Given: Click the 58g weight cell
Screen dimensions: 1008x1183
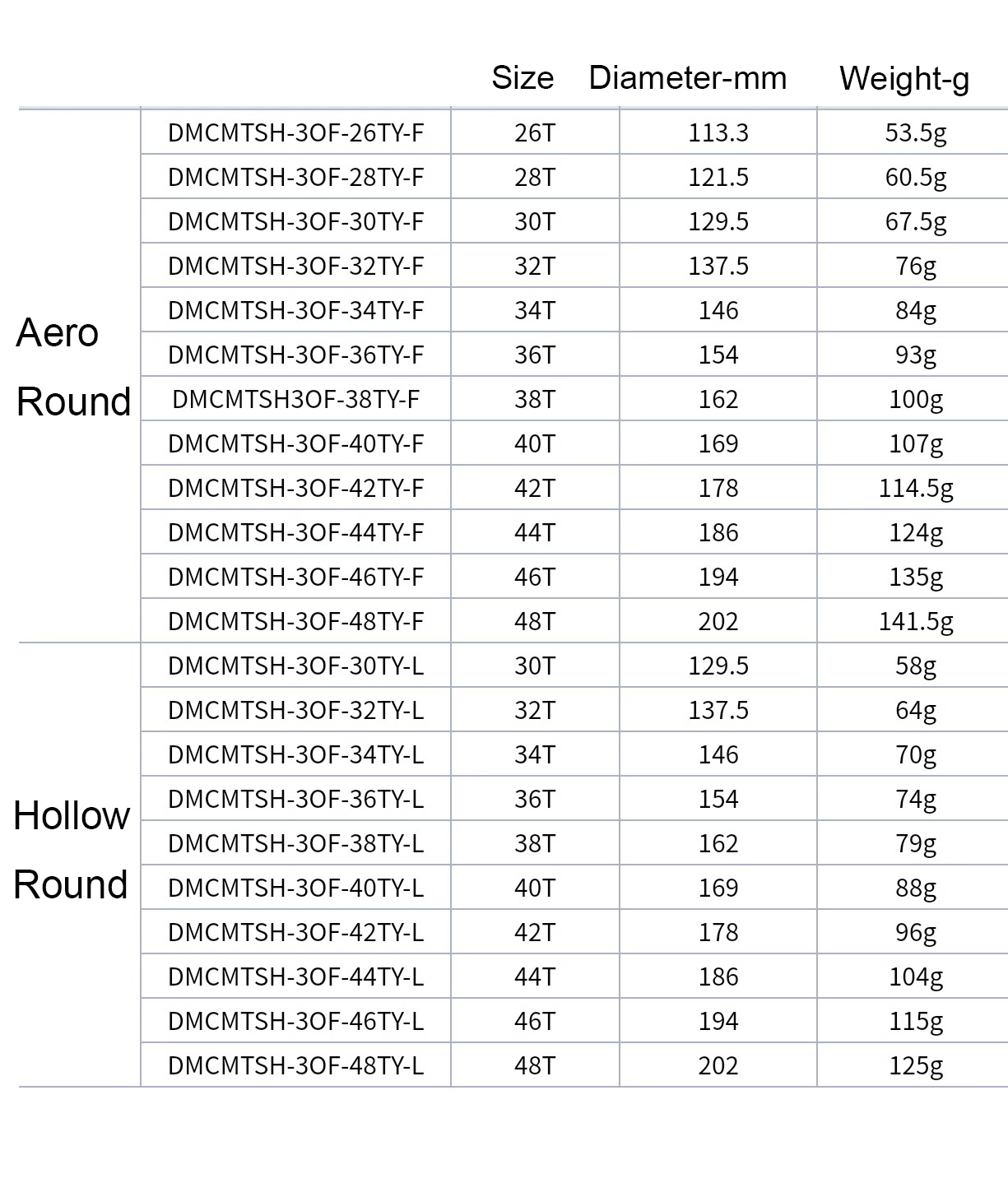Looking at the screenshot, I should [x=916, y=666].
